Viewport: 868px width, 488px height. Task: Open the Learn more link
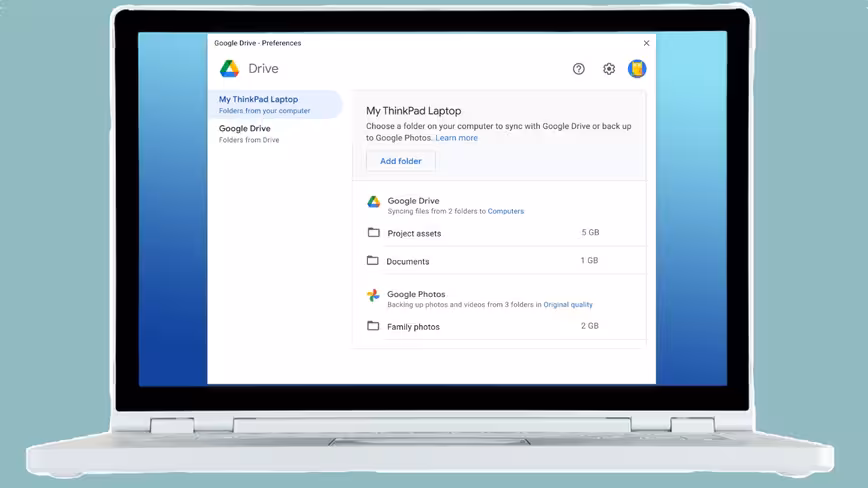click(456, 138)
